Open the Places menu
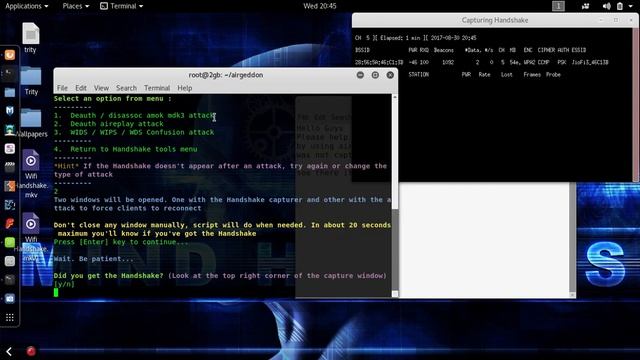640x360 pixels. point(76,6)
